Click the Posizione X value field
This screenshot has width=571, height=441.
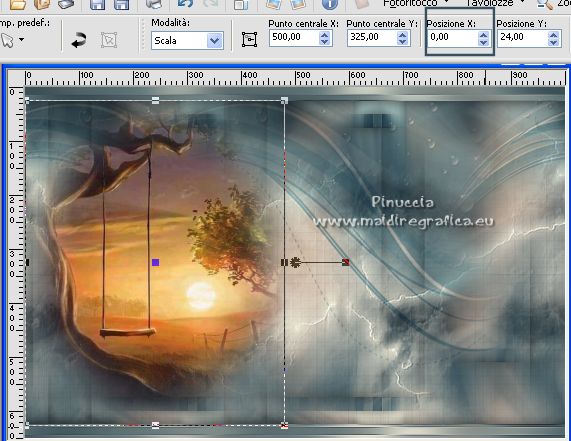coord(453,37)
